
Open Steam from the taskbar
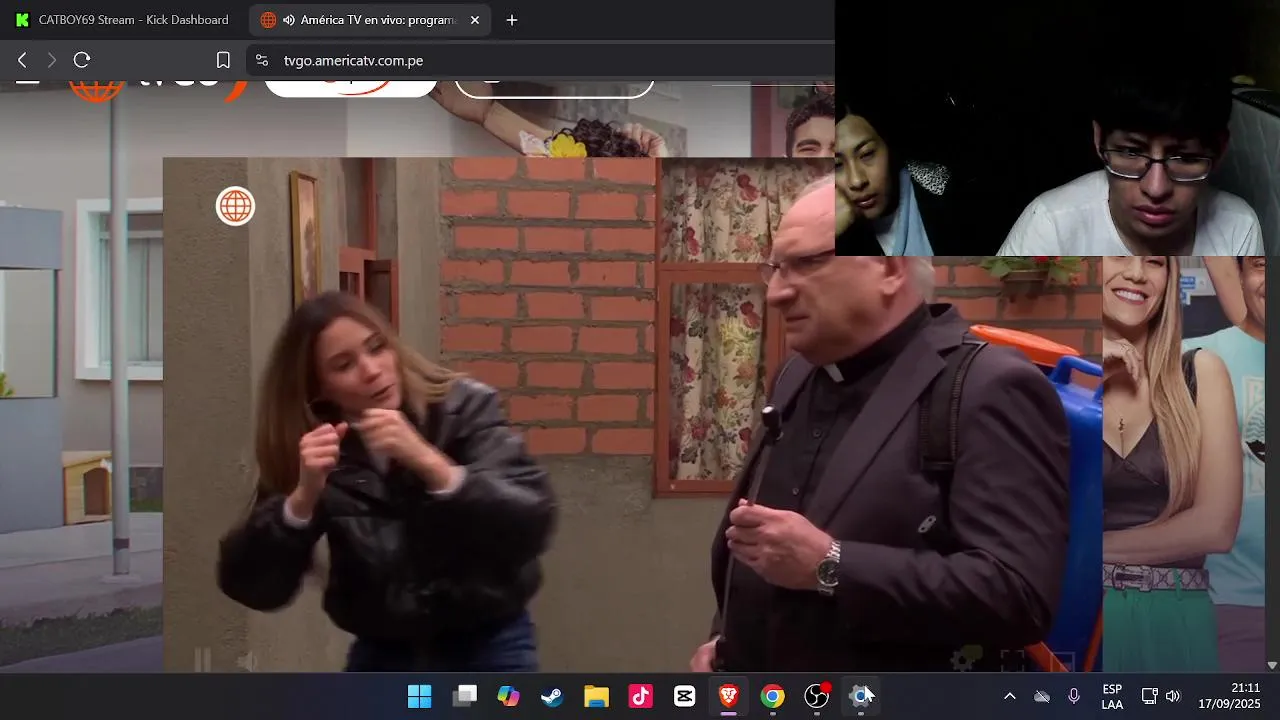552,696
